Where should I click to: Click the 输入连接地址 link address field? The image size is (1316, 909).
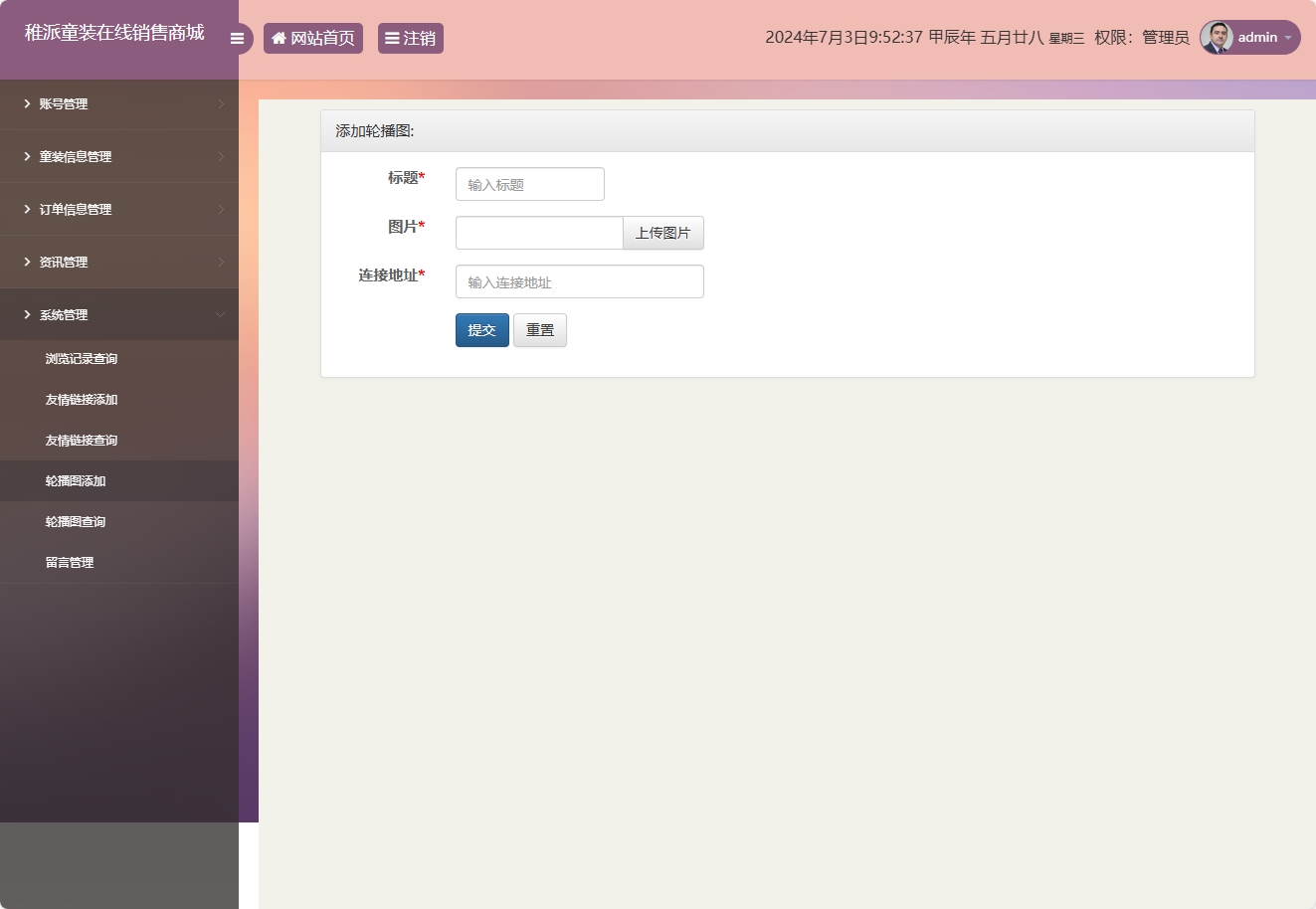click(579, 281)
